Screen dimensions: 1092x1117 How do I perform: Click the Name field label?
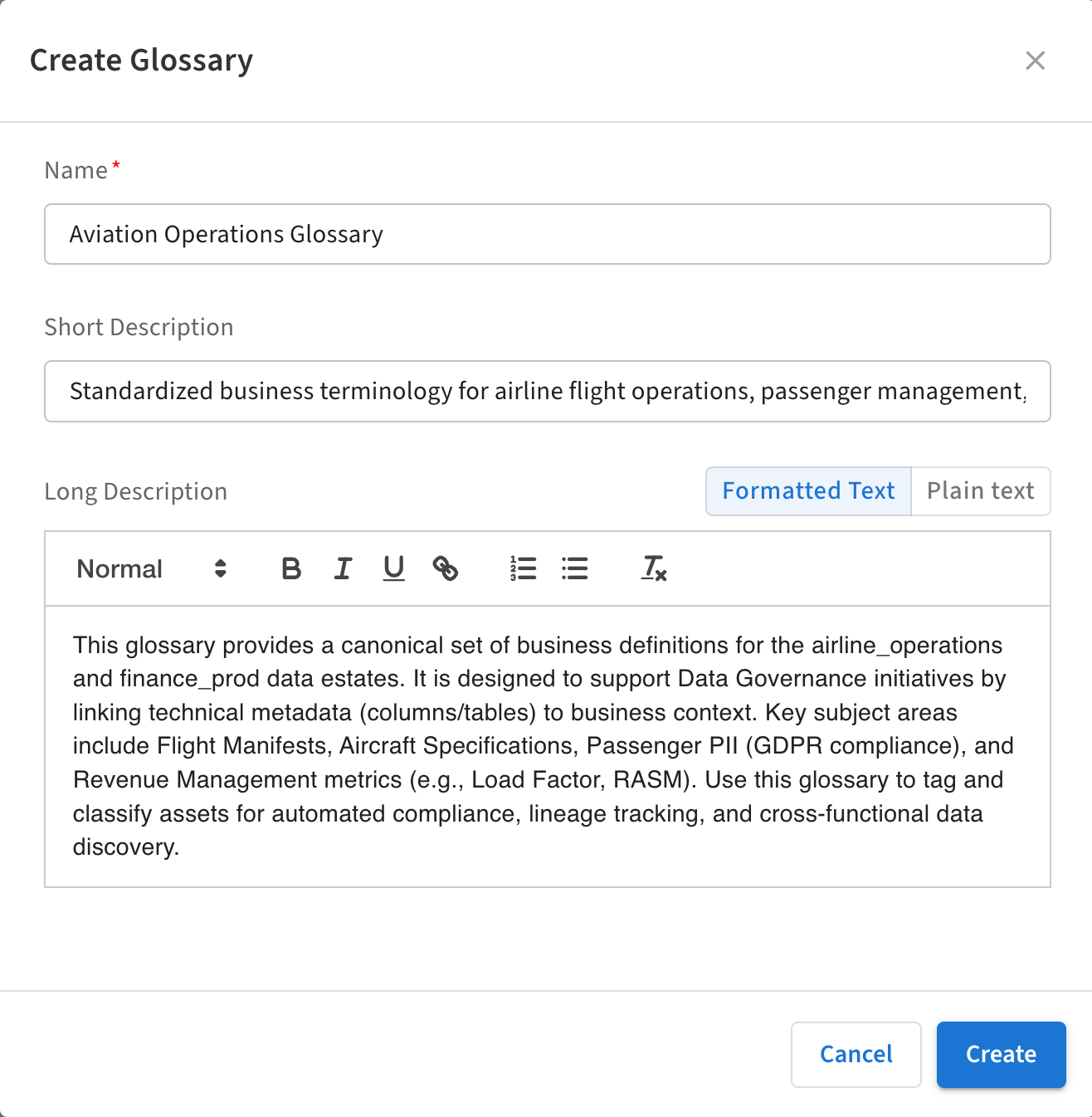[x=76, y=170]
